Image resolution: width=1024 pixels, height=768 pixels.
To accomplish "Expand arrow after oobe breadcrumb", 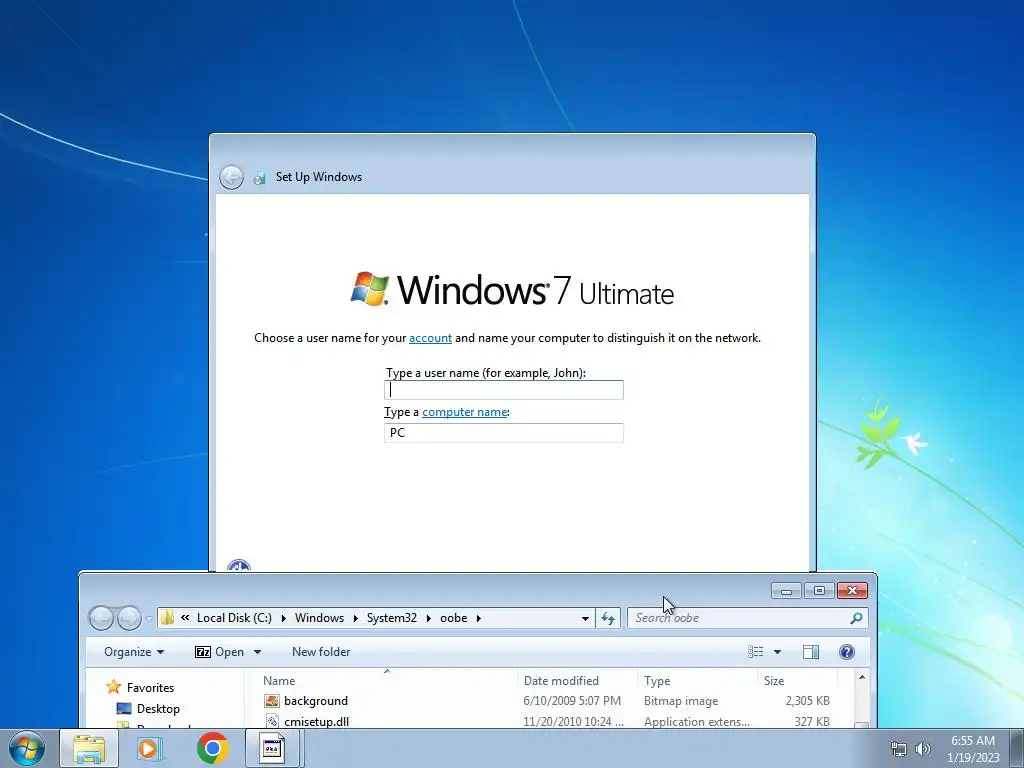I will pos(479,618).
